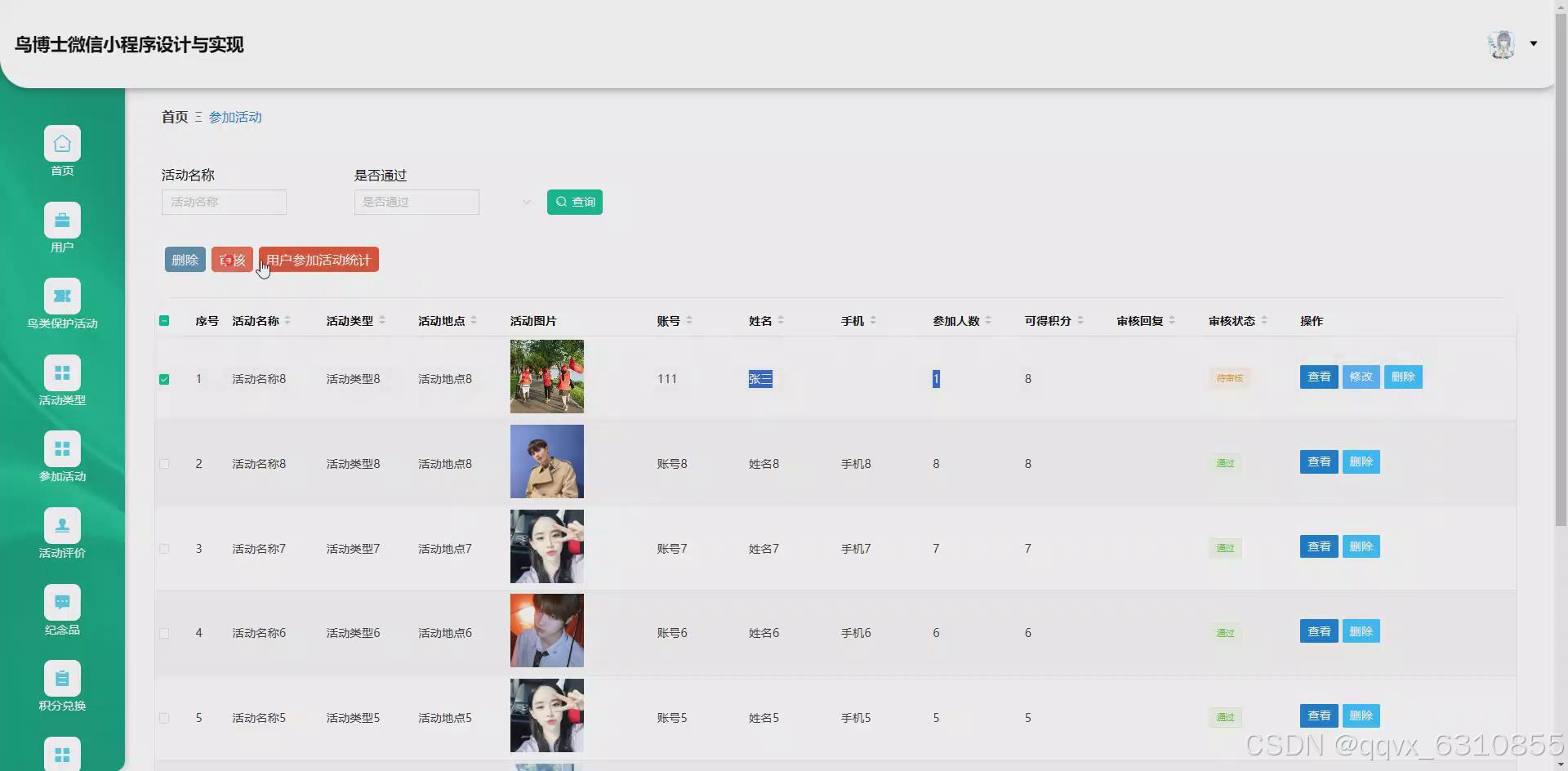1568x771 pixels.
Task: Open row 1 activity photo of volunteers
Action: coord(547,377)
